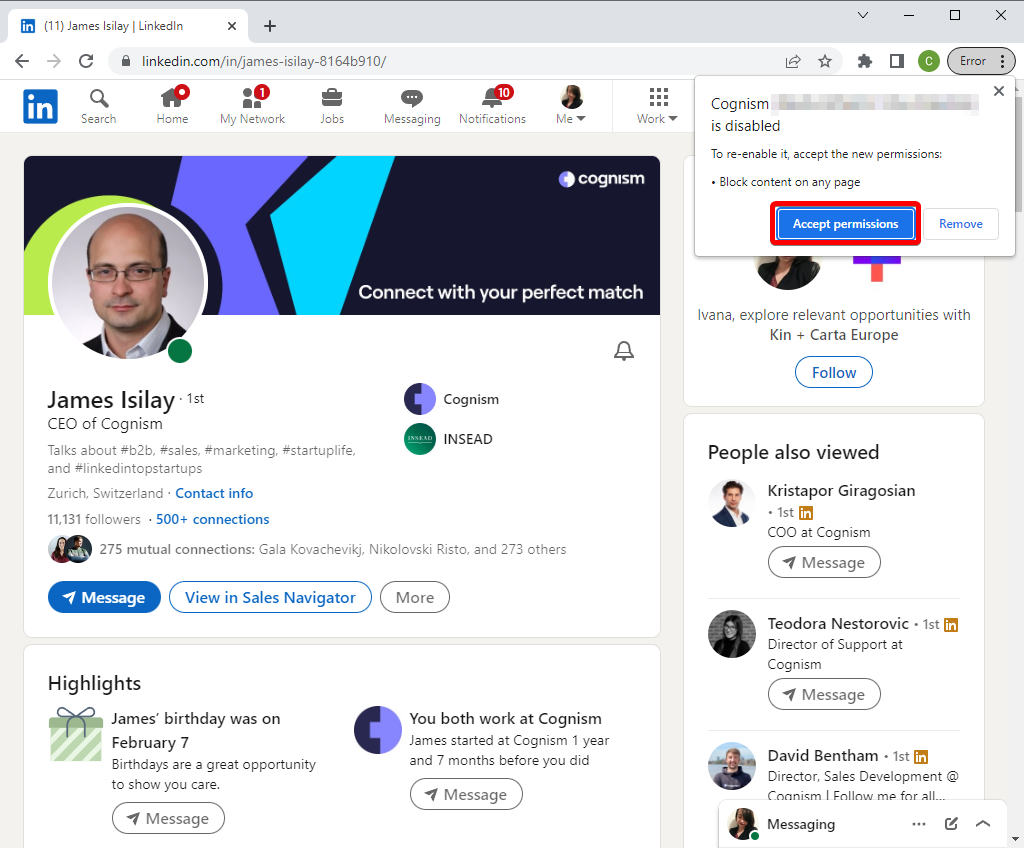This screenshot has height=848, width=1024.
Task: Open 500+ connections link
Action: tap(212, 519)
